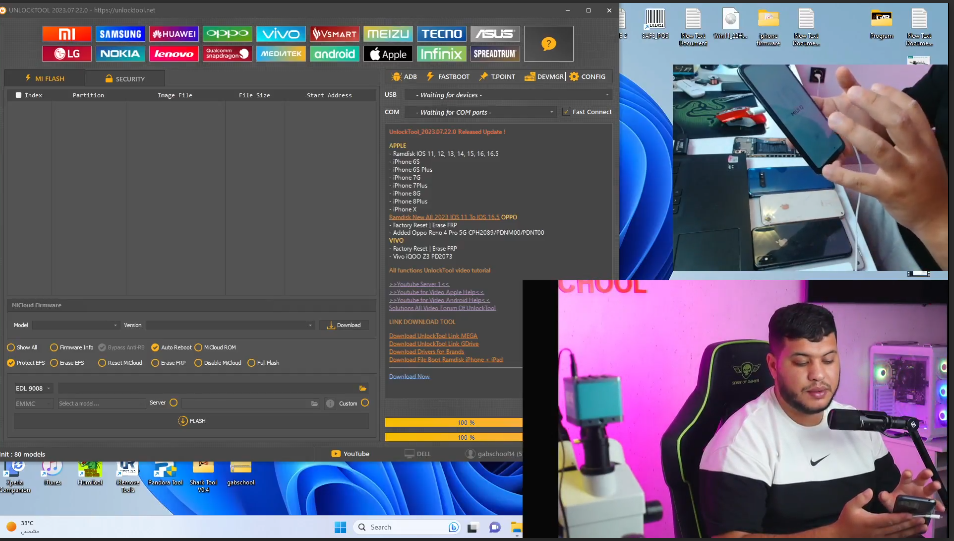
Task: Browse for EDL 9008 firmware folder
Action: (x=363, y=388)
